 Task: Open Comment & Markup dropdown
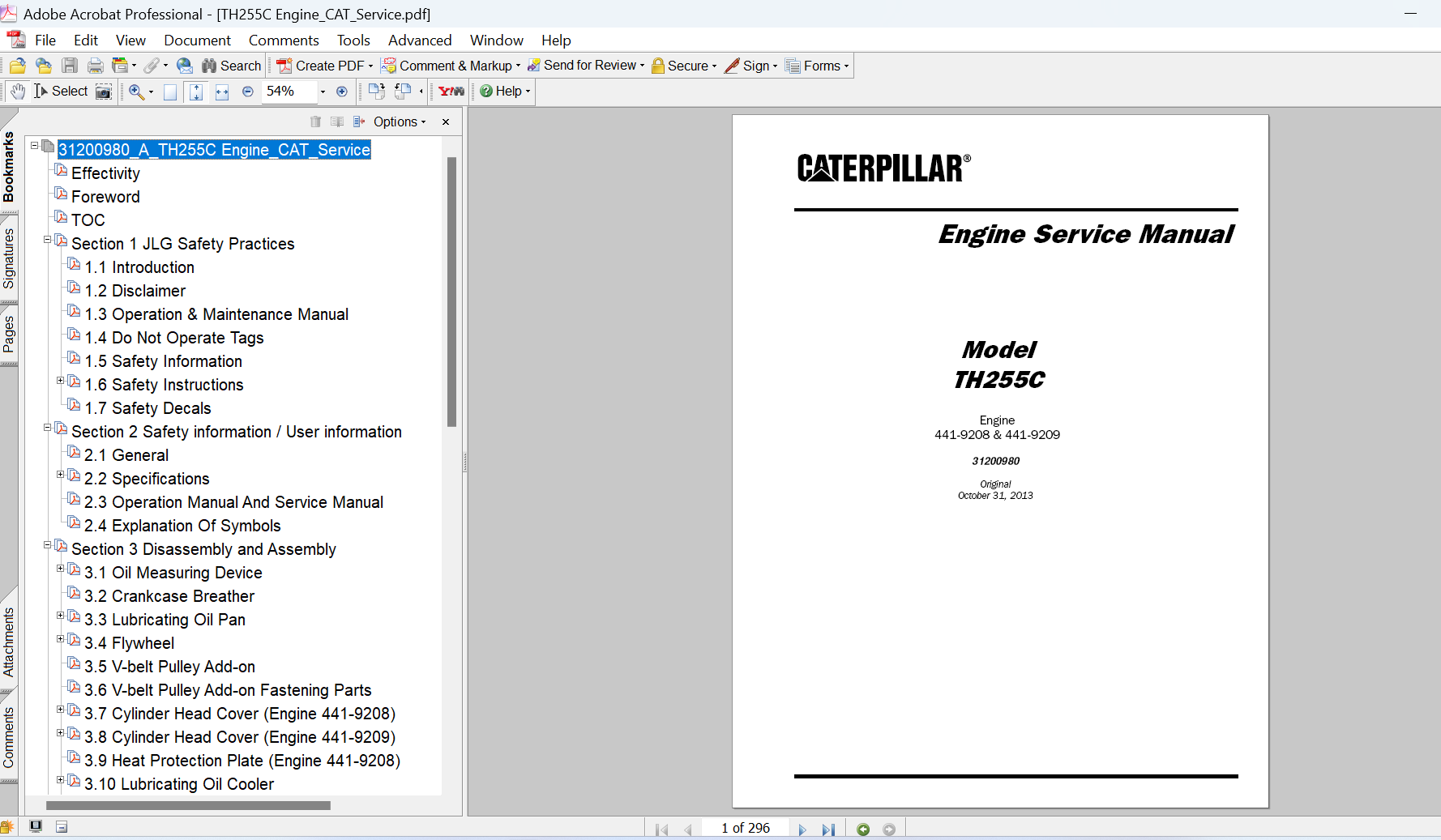(451, 66)
